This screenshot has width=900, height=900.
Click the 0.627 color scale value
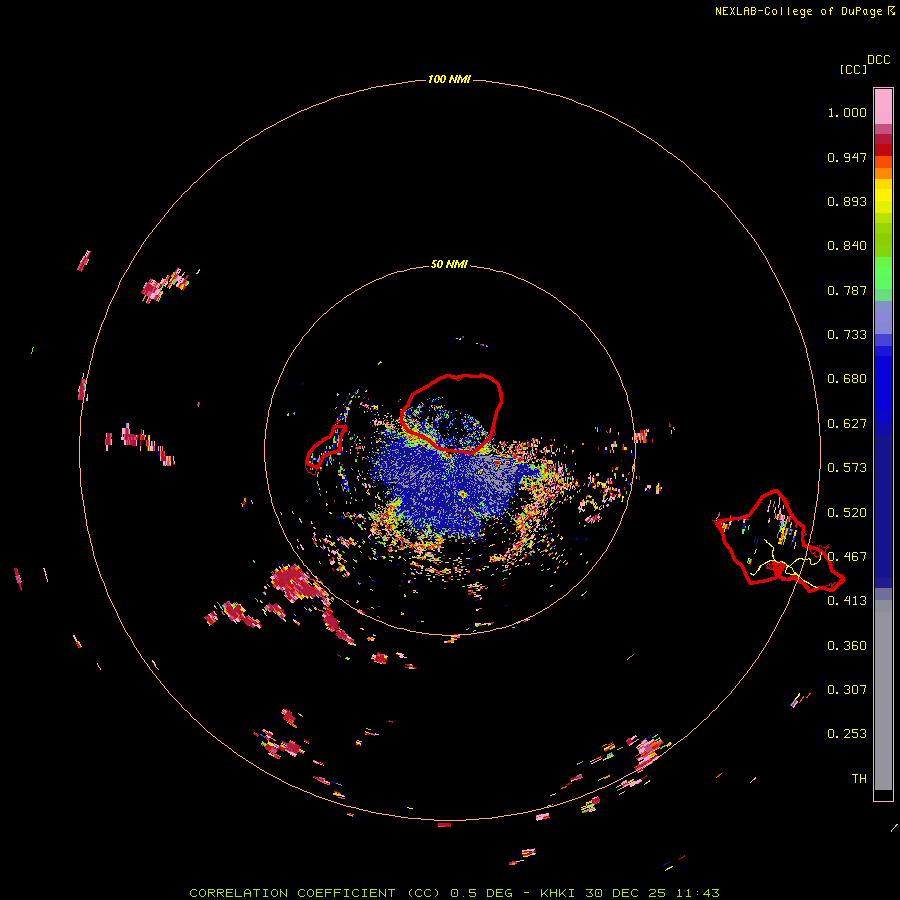tap(847, 424)
